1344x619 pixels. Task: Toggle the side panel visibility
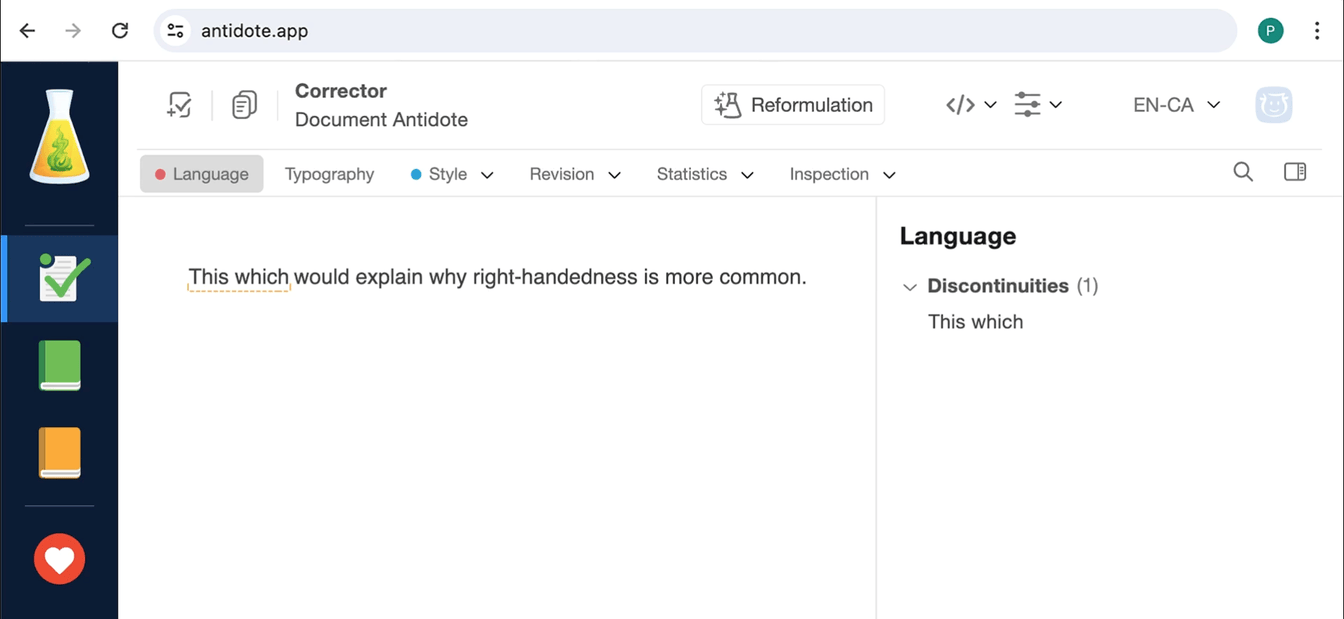[x=1295, y=172]
